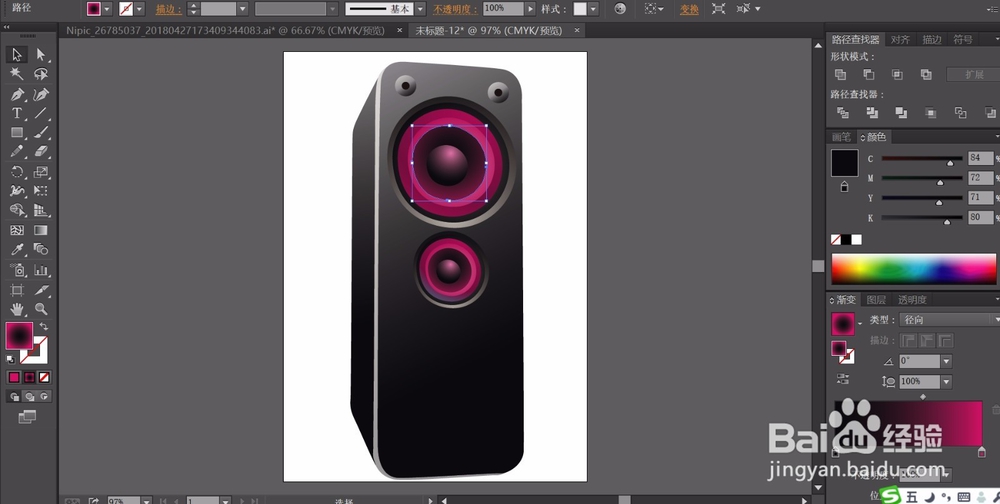Viewport: 1000px width, 504px height.
Task: Activate the fill swatch in toolbox
Action: (19, 336)
